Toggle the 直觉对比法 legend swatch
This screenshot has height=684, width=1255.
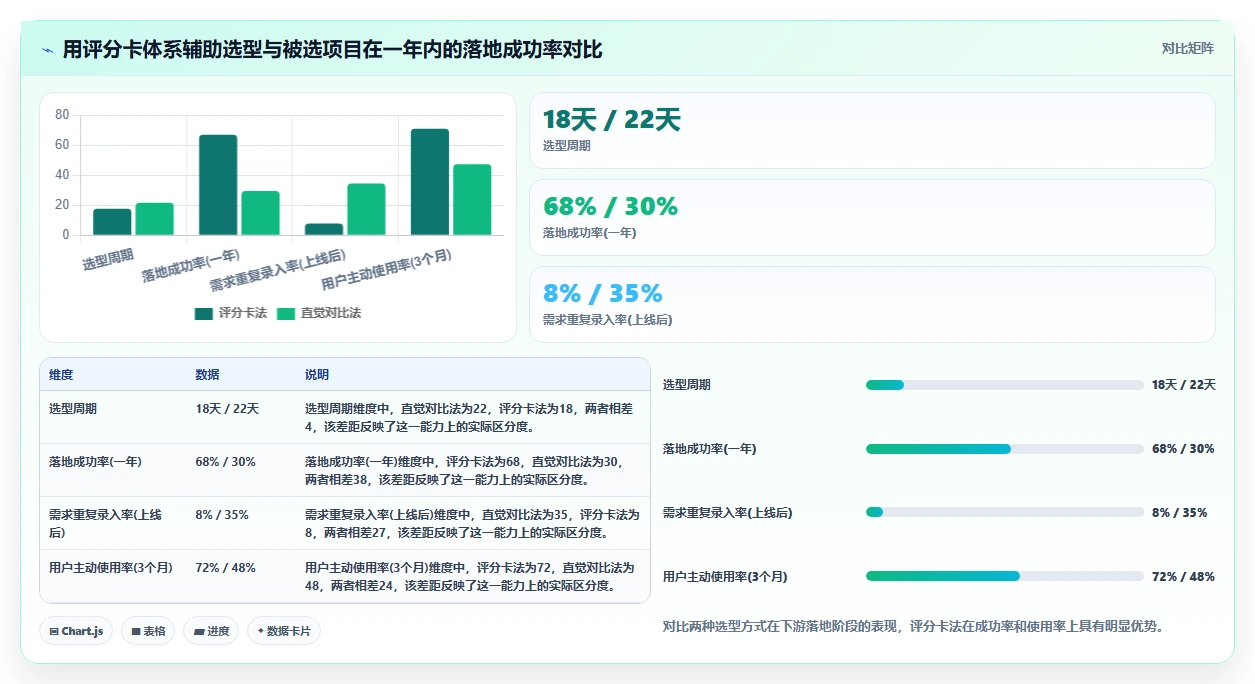tap(286, 314)
